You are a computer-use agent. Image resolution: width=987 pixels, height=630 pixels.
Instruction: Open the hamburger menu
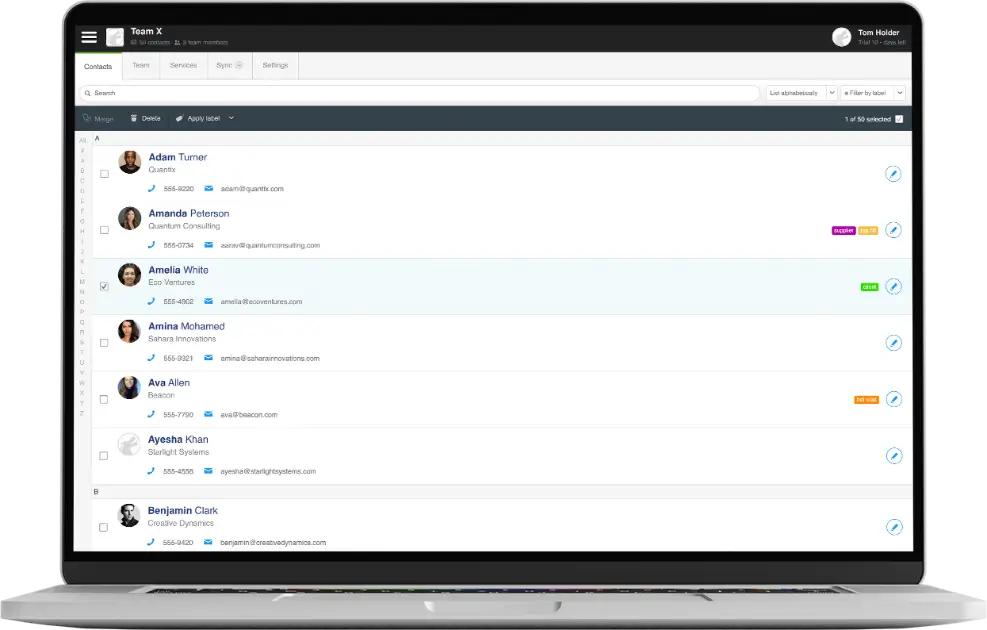[x=90, y=36]
